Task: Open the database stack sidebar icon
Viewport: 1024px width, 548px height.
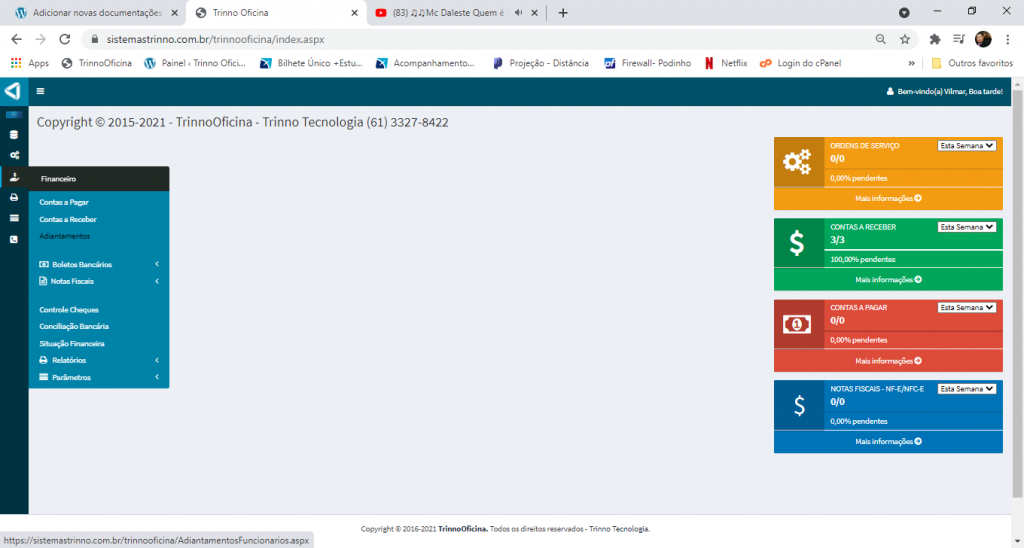Action: click(14, 135)
